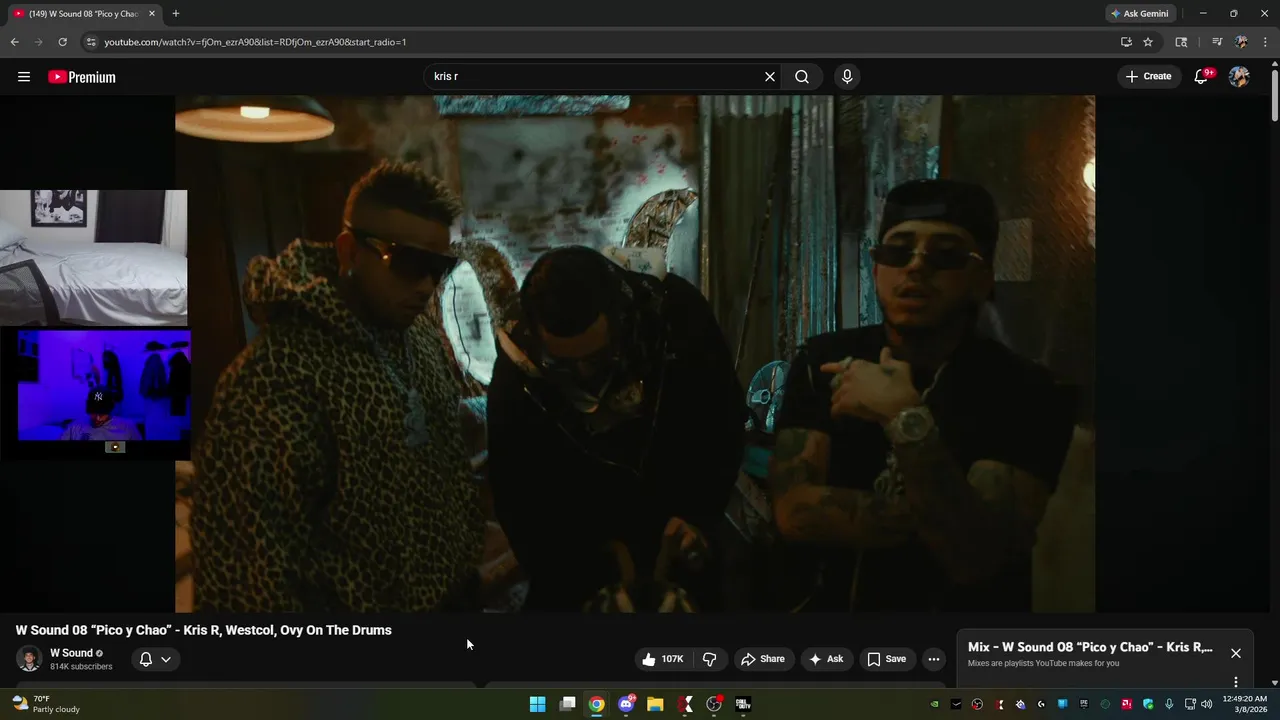Install app icon in address bar
This screenshot has height=720, width=1280.
[1126, 42]
